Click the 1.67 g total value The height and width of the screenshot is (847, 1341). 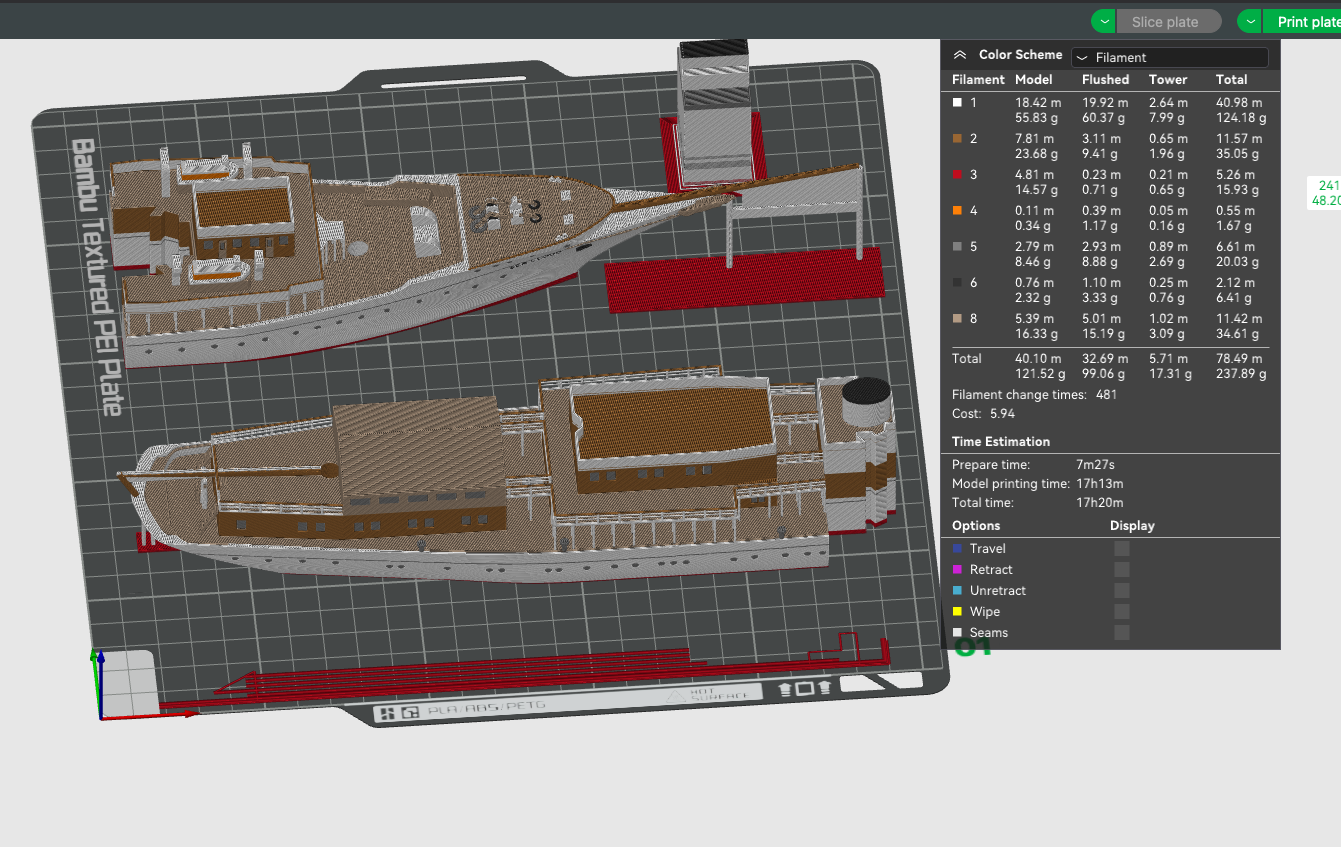pos(1234,226)
